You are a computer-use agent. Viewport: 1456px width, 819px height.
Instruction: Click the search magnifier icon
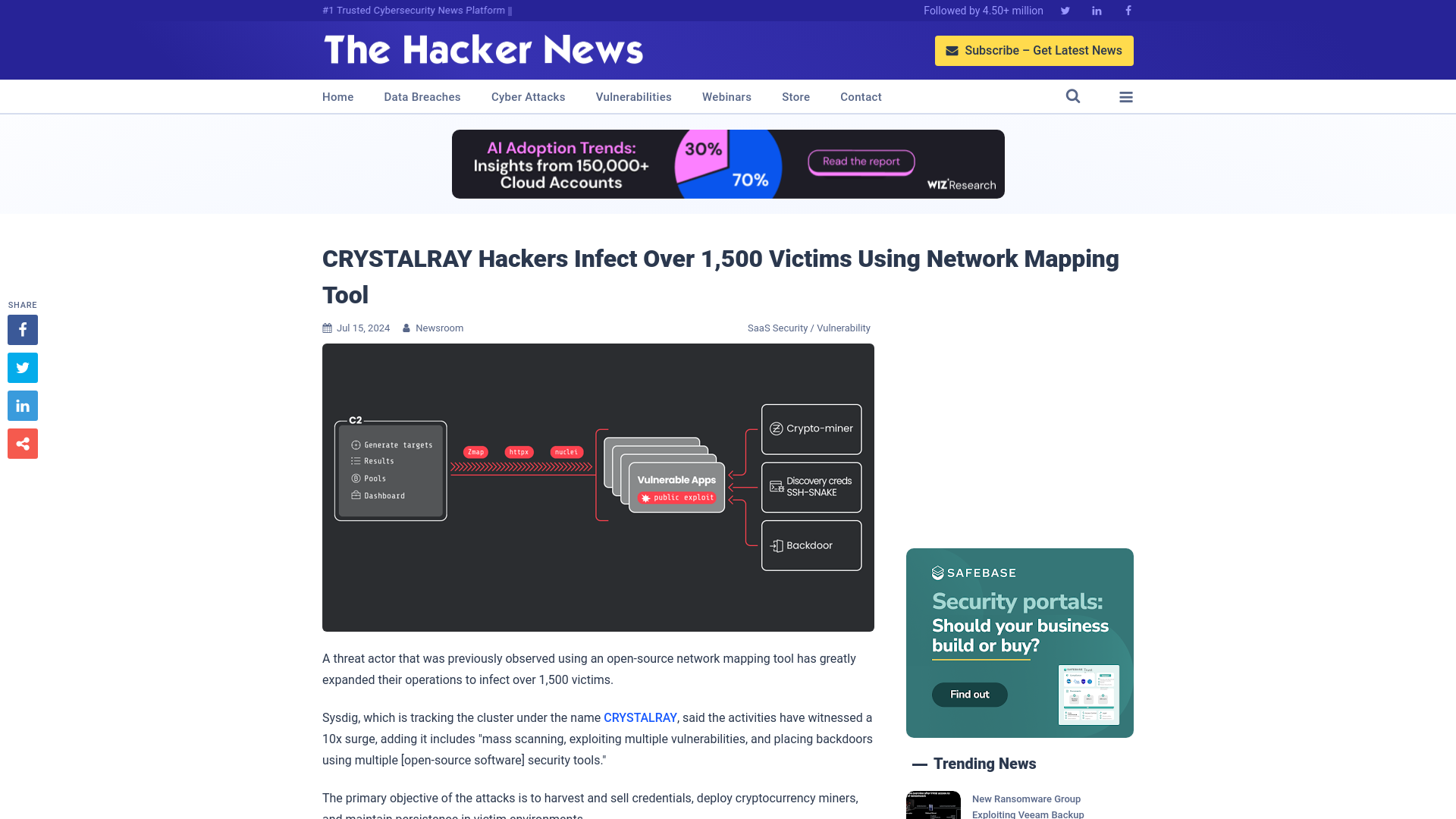click(x=1073, y=96)
